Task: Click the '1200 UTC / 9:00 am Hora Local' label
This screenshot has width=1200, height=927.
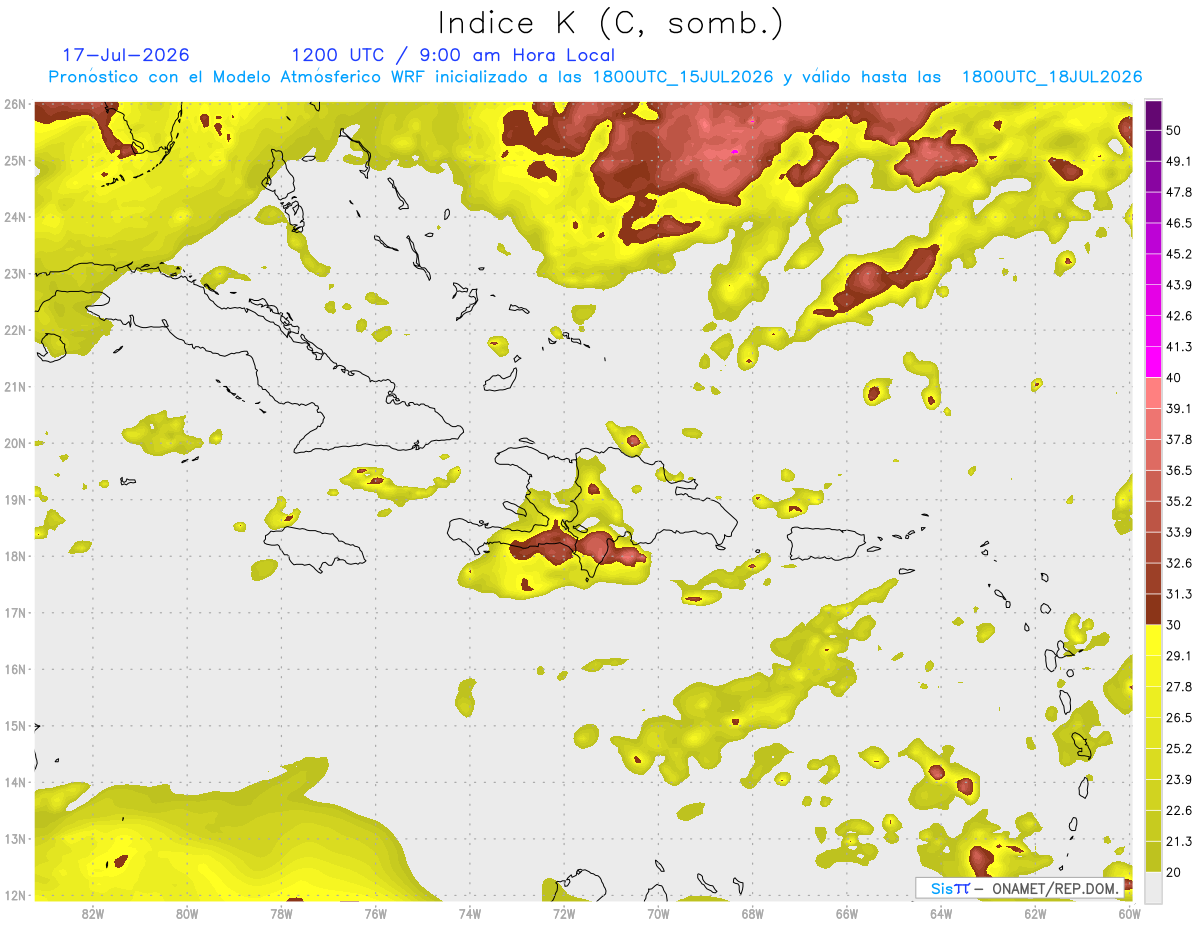Action: (x=453, y=55)
